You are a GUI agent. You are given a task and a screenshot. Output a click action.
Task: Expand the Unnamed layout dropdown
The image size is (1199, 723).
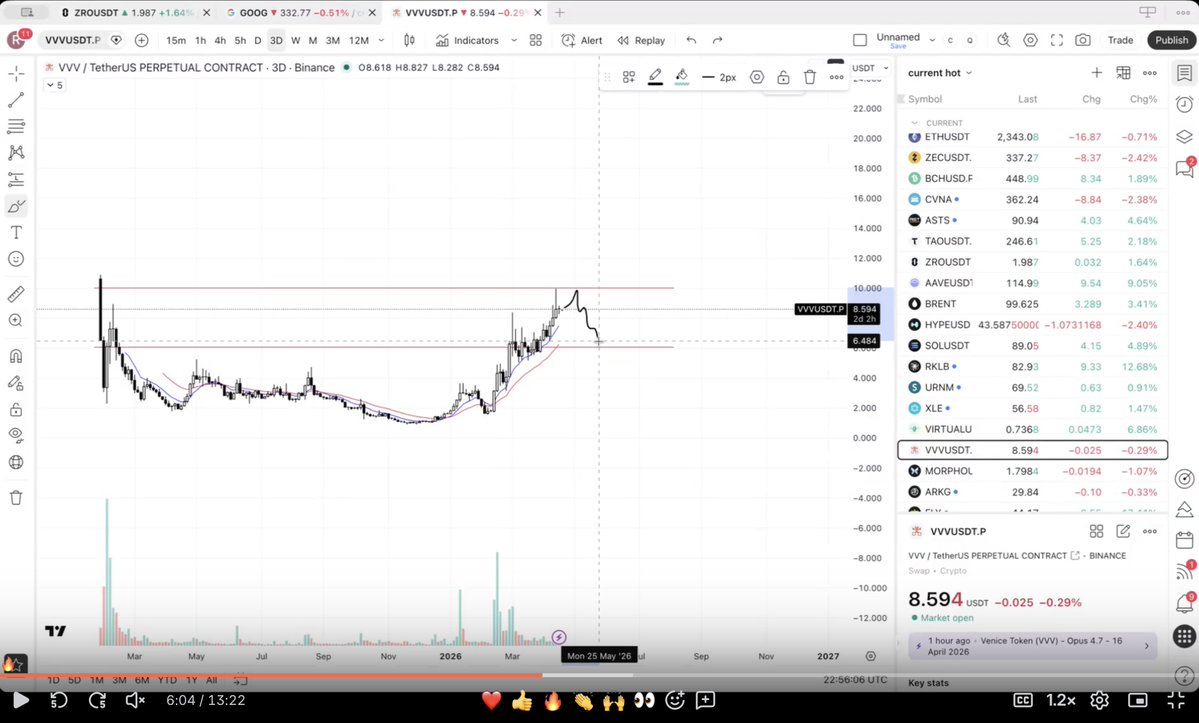tap(932, 40)
